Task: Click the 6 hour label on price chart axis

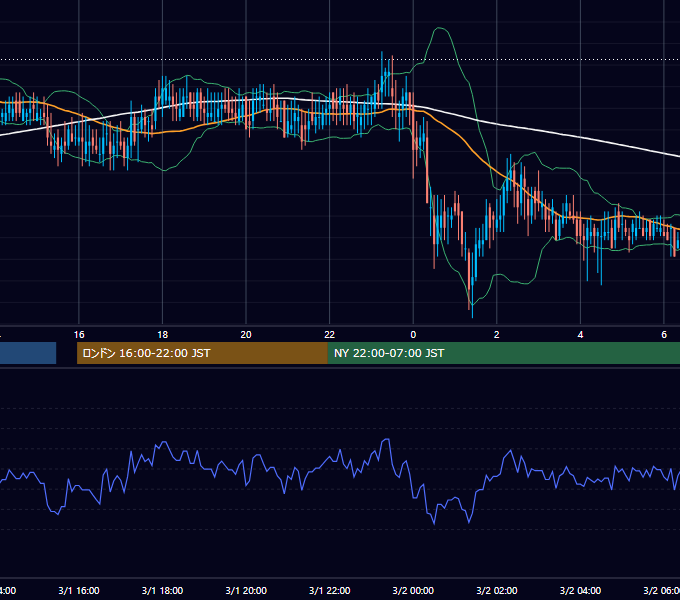Action: click(664, 335)
